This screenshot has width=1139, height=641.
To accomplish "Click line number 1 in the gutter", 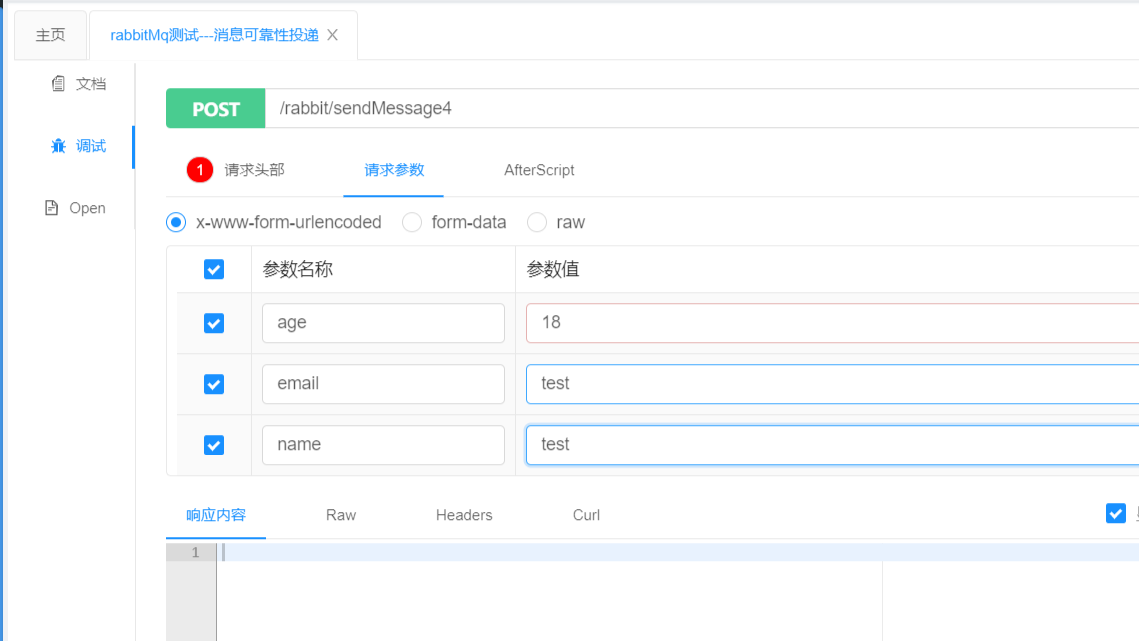I will click(x=195, y=552).
